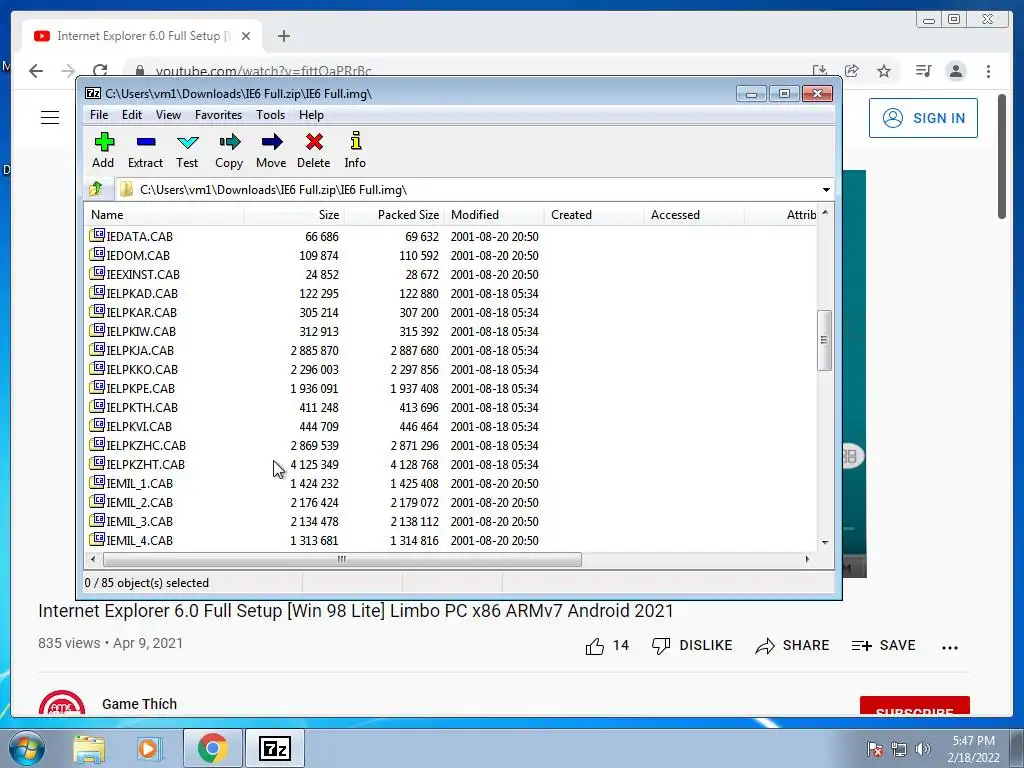Click the red Delete toolbar icon
The image size is (1024, 768).
click(313, 150)
